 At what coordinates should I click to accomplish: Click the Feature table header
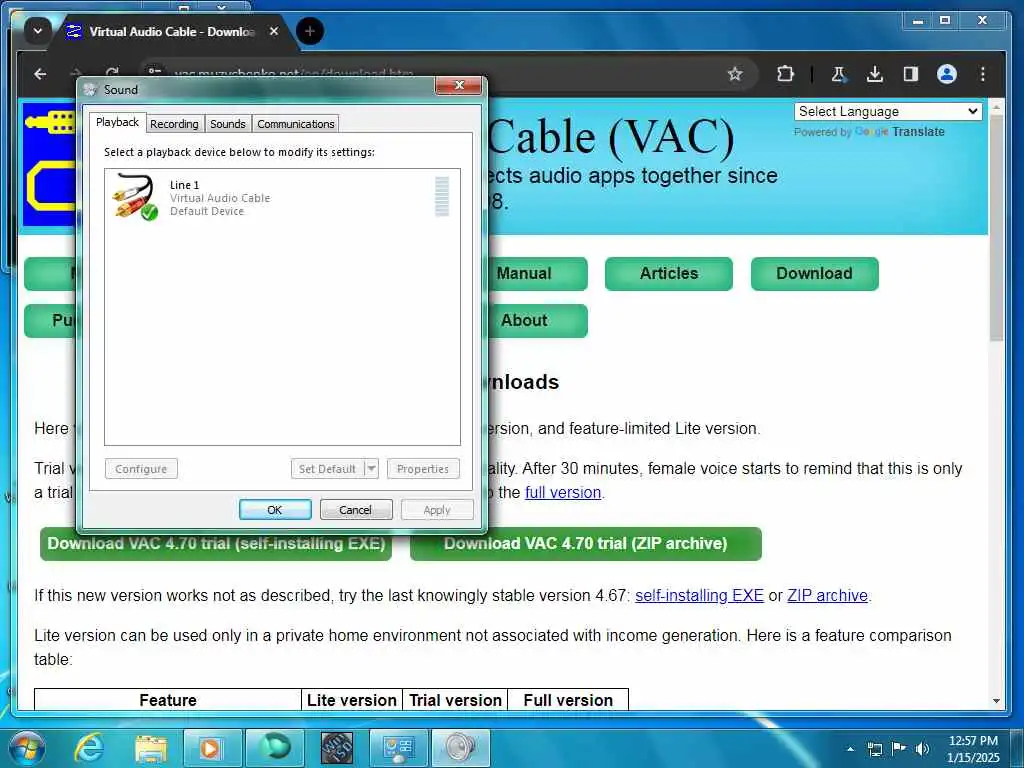click(168, 700)
